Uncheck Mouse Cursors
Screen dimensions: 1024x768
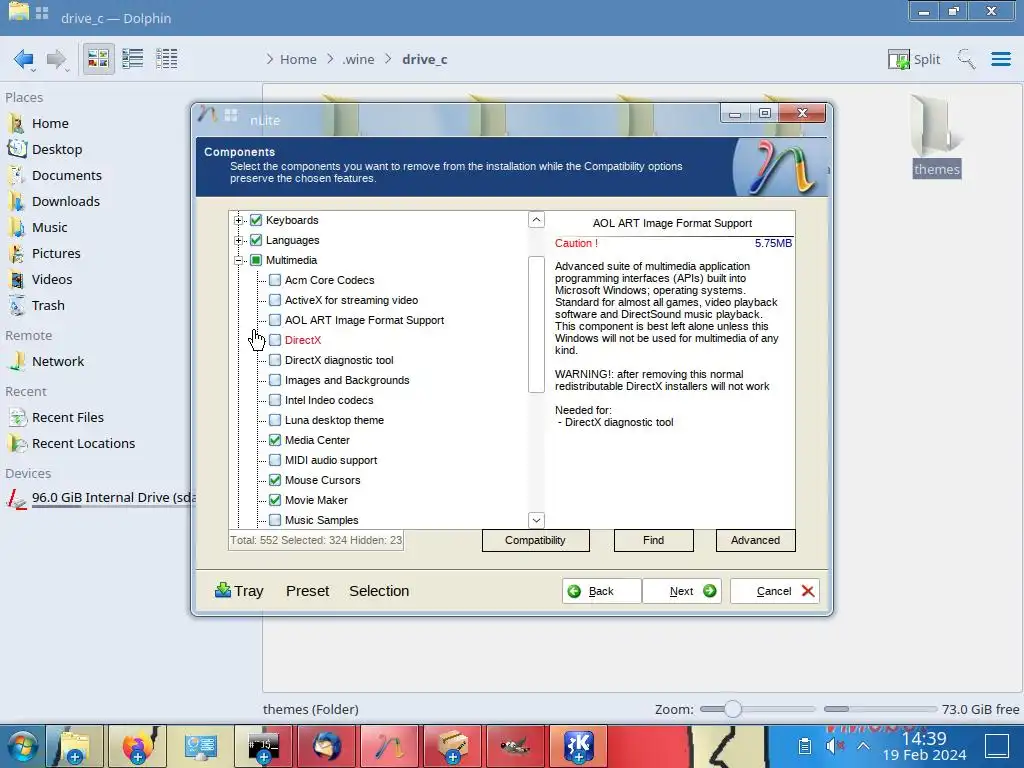275,480
